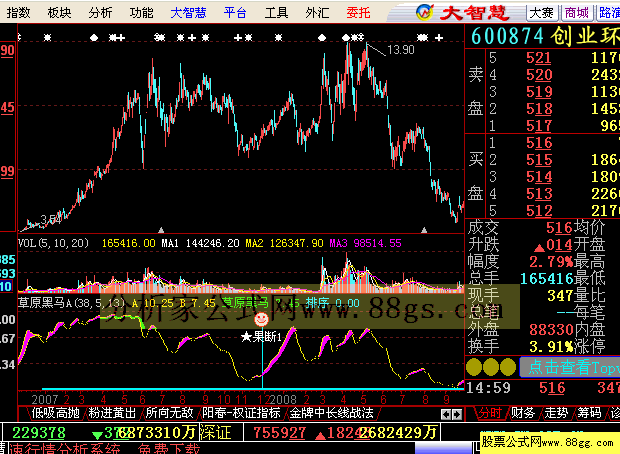
Task: Click the gray triangle marker below August 2008
Action: (x=424, y=230)
